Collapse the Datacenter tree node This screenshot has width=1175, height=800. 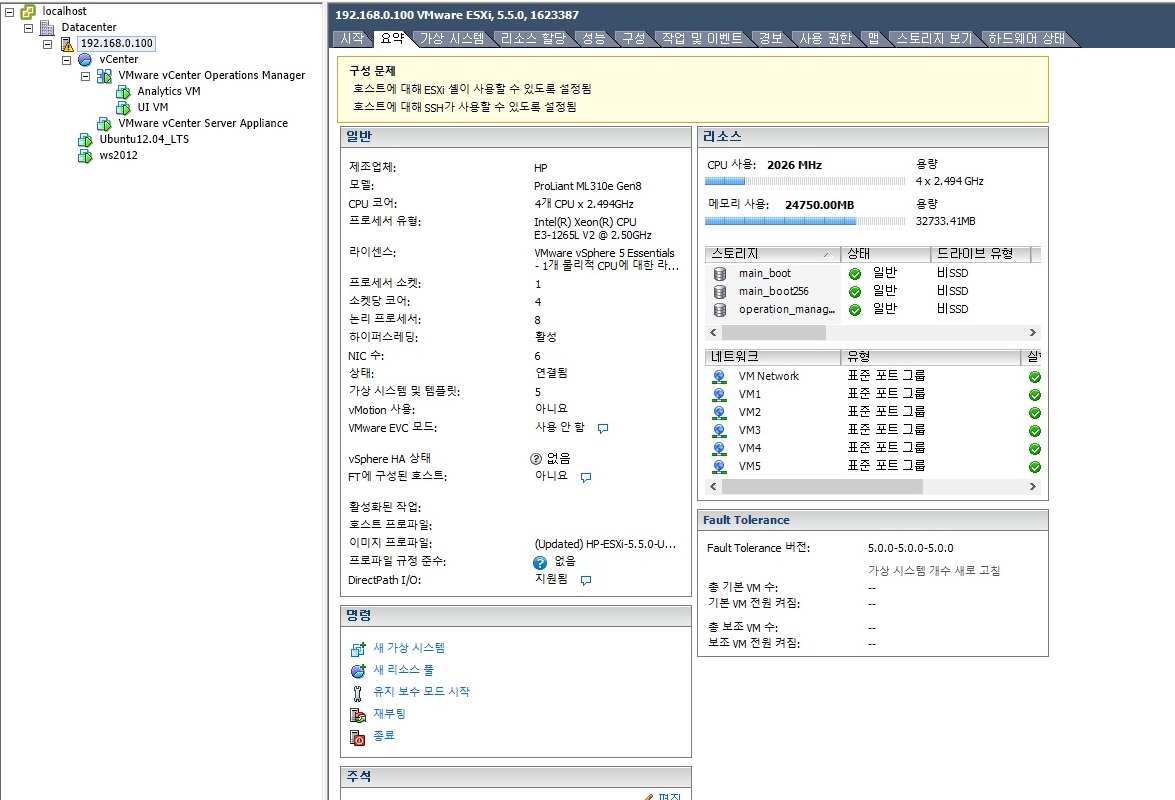(28, 28)
